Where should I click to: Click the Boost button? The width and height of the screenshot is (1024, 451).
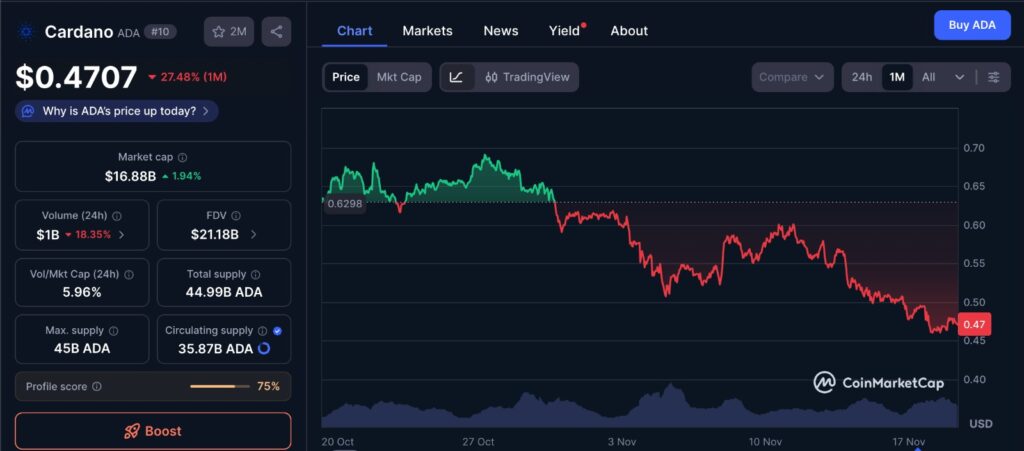(x=153, y=431)
